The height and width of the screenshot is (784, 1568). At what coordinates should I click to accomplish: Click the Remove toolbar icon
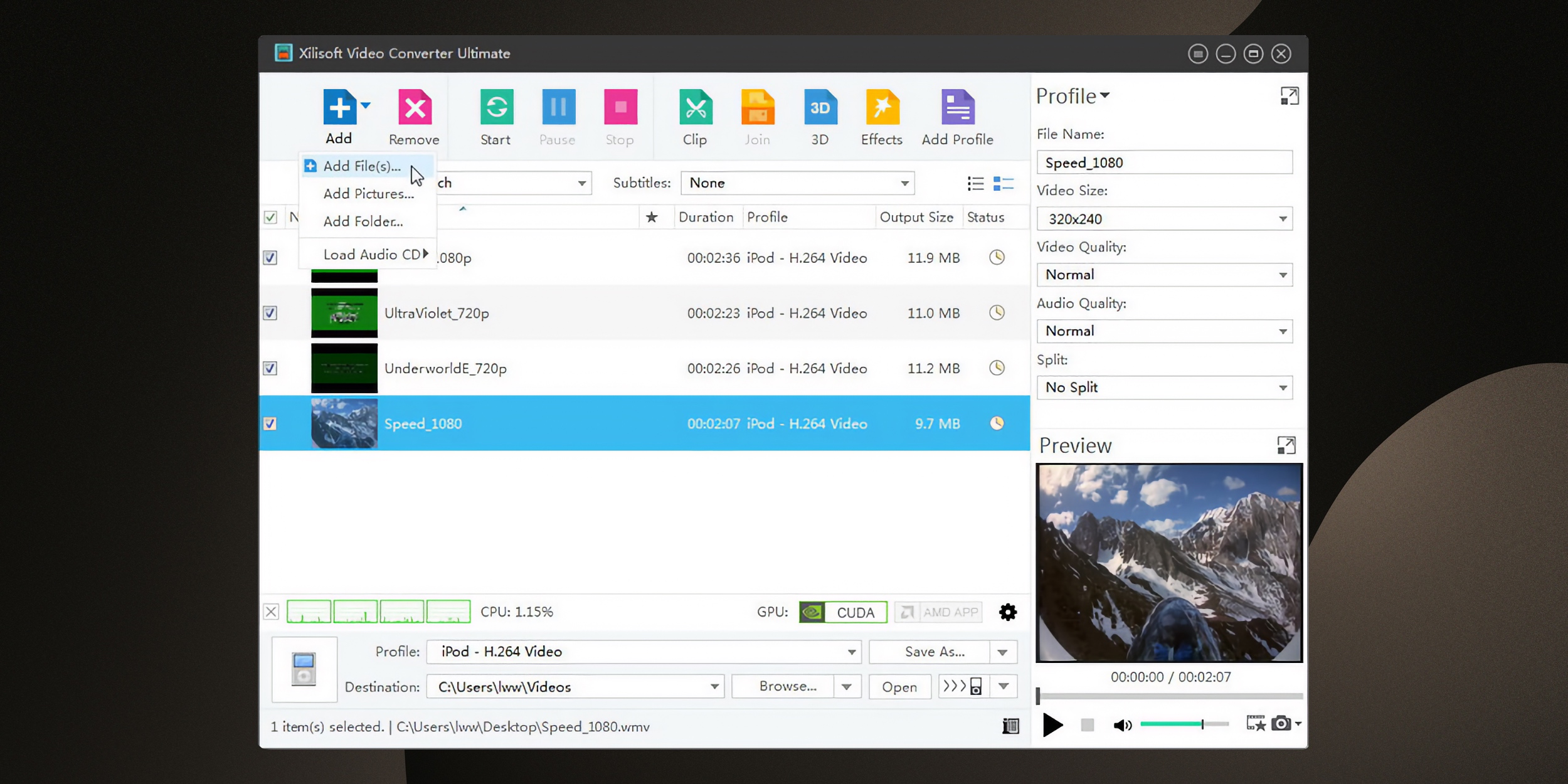click(x=415, y=108)
